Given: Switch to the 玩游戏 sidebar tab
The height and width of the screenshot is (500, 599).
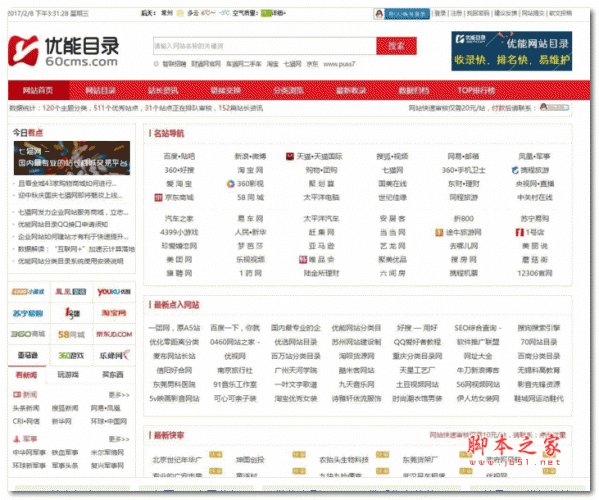Looking at the screenshot, I should [x=68, y=375].
